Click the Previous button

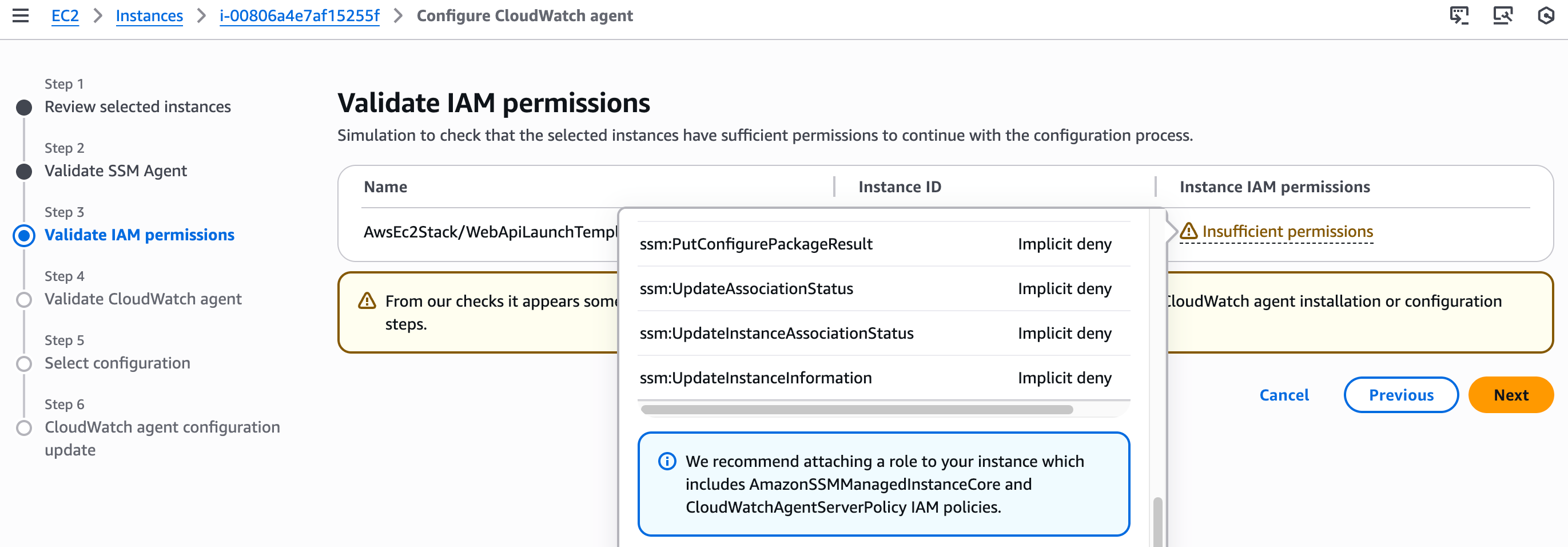1401,395
